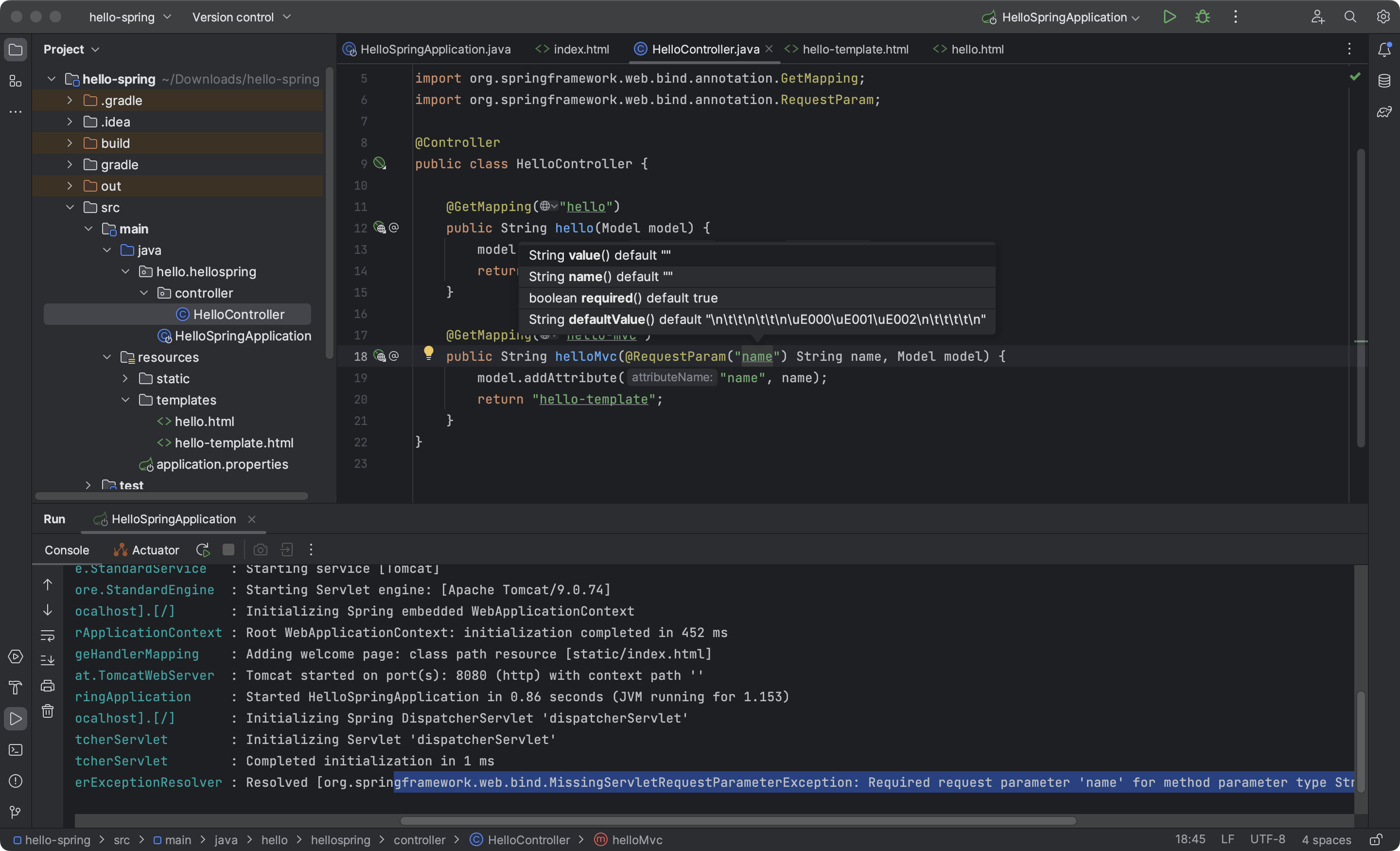The image size is (1400, 851).
Task: Rerun HelloSpringApplication in the Run toolbar
Action: pos(202,550)
